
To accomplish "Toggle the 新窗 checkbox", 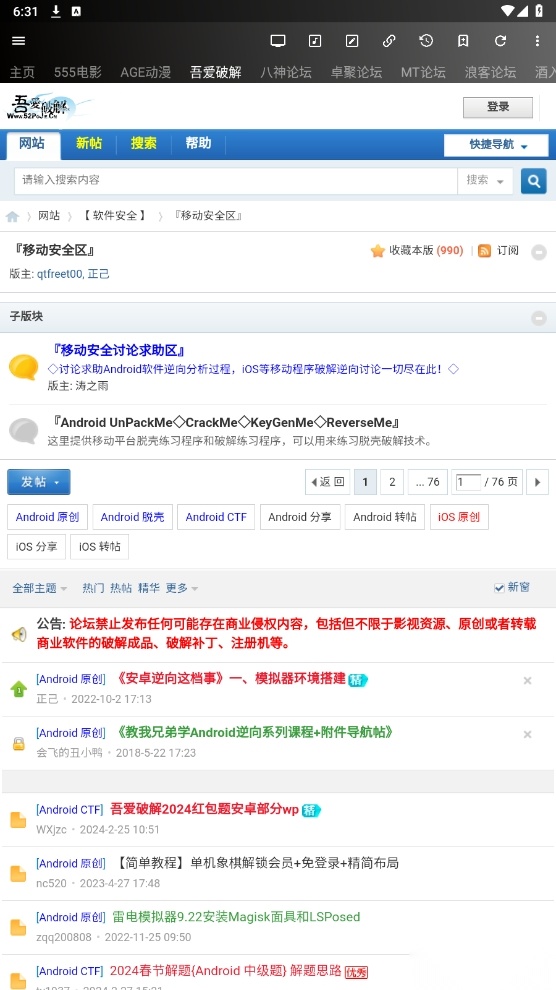I will tap(499, 588).
